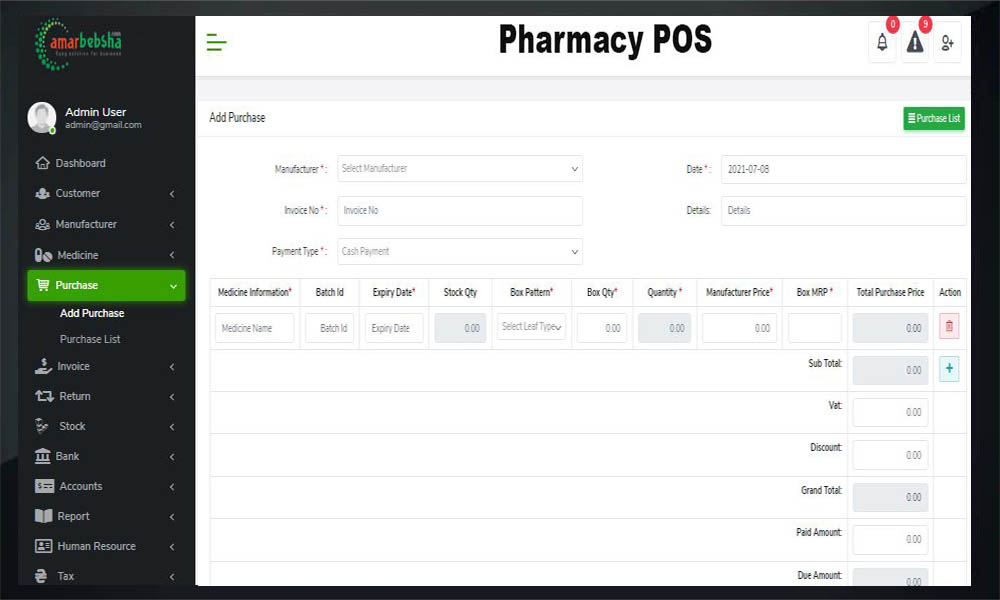Click the Bank building icon
Image resolution: width=1000 pixels, height=600 pixels.
pyautogui.click(x=42, y=456)
